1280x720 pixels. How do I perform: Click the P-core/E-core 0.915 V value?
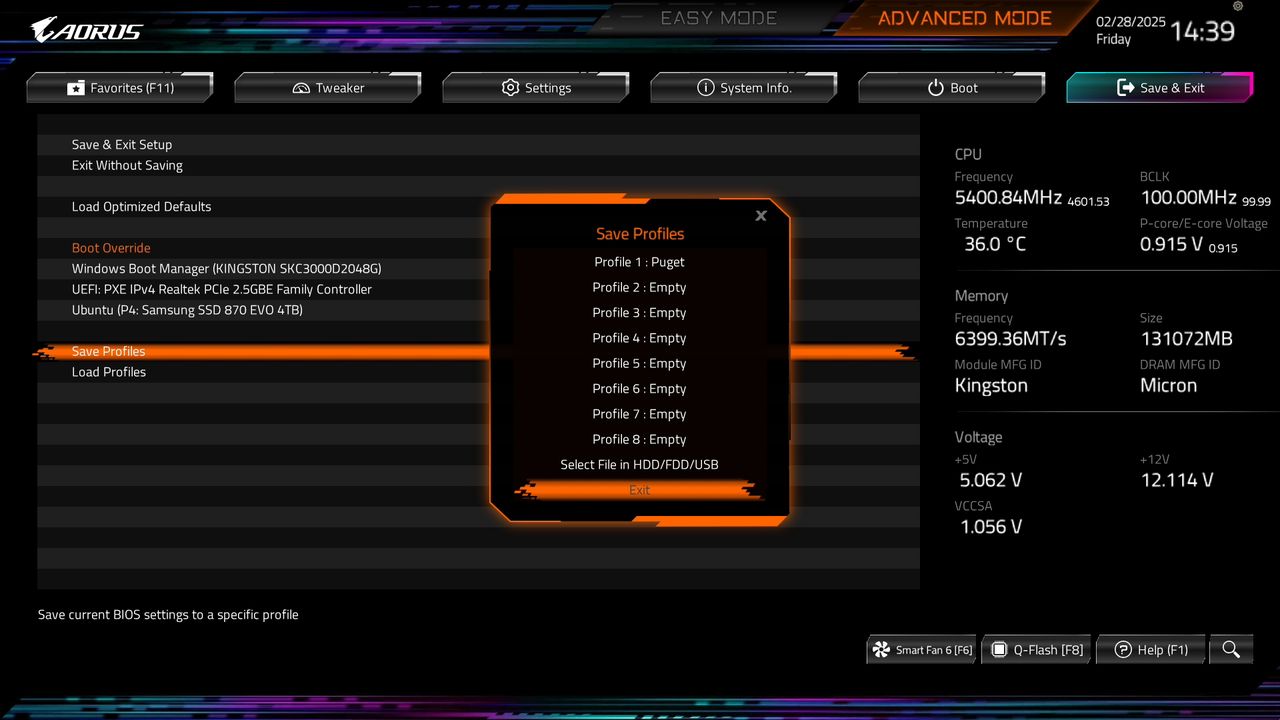tap(1171, 244)
